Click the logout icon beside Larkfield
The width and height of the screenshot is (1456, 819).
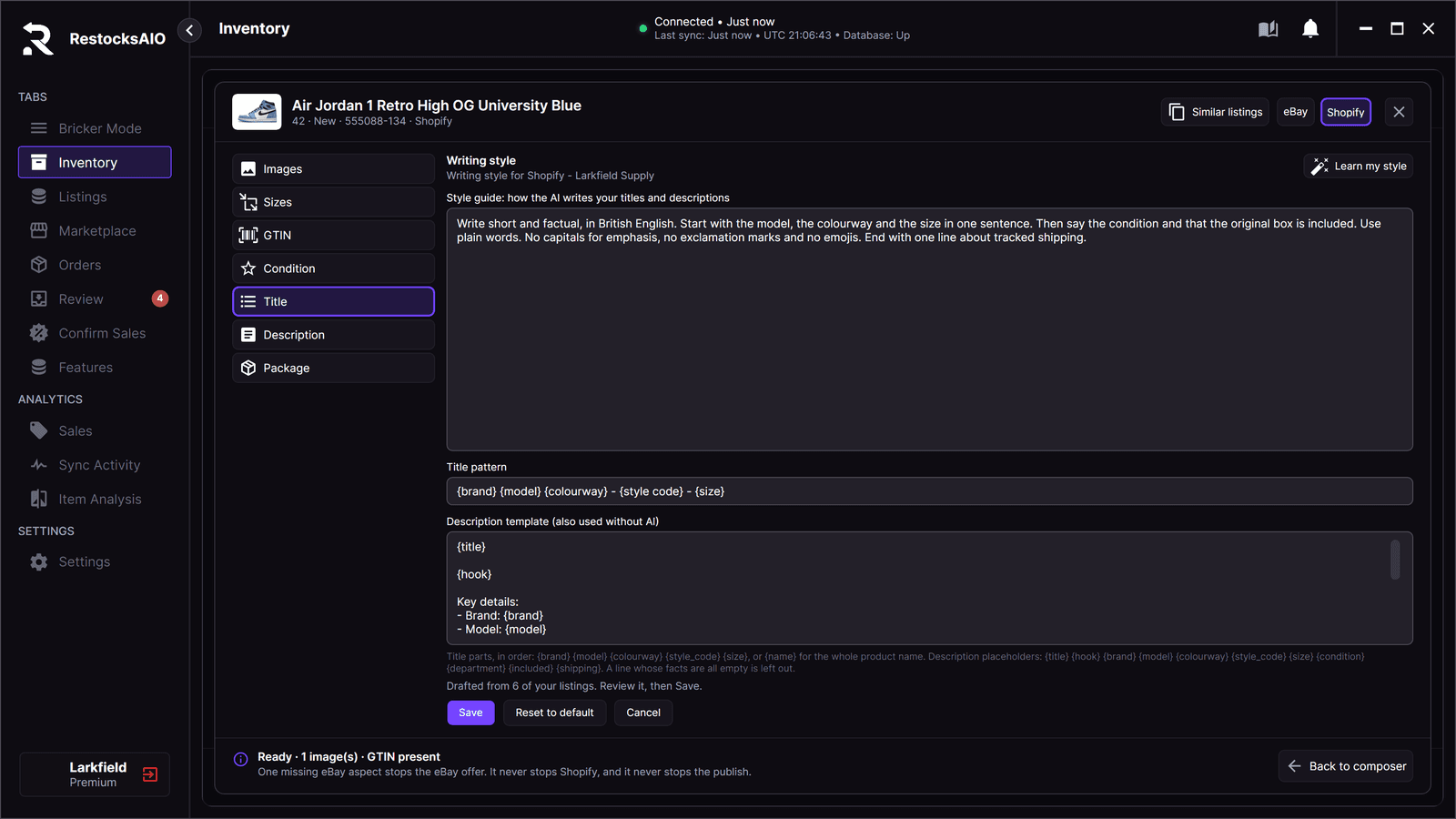coord(150,774)
